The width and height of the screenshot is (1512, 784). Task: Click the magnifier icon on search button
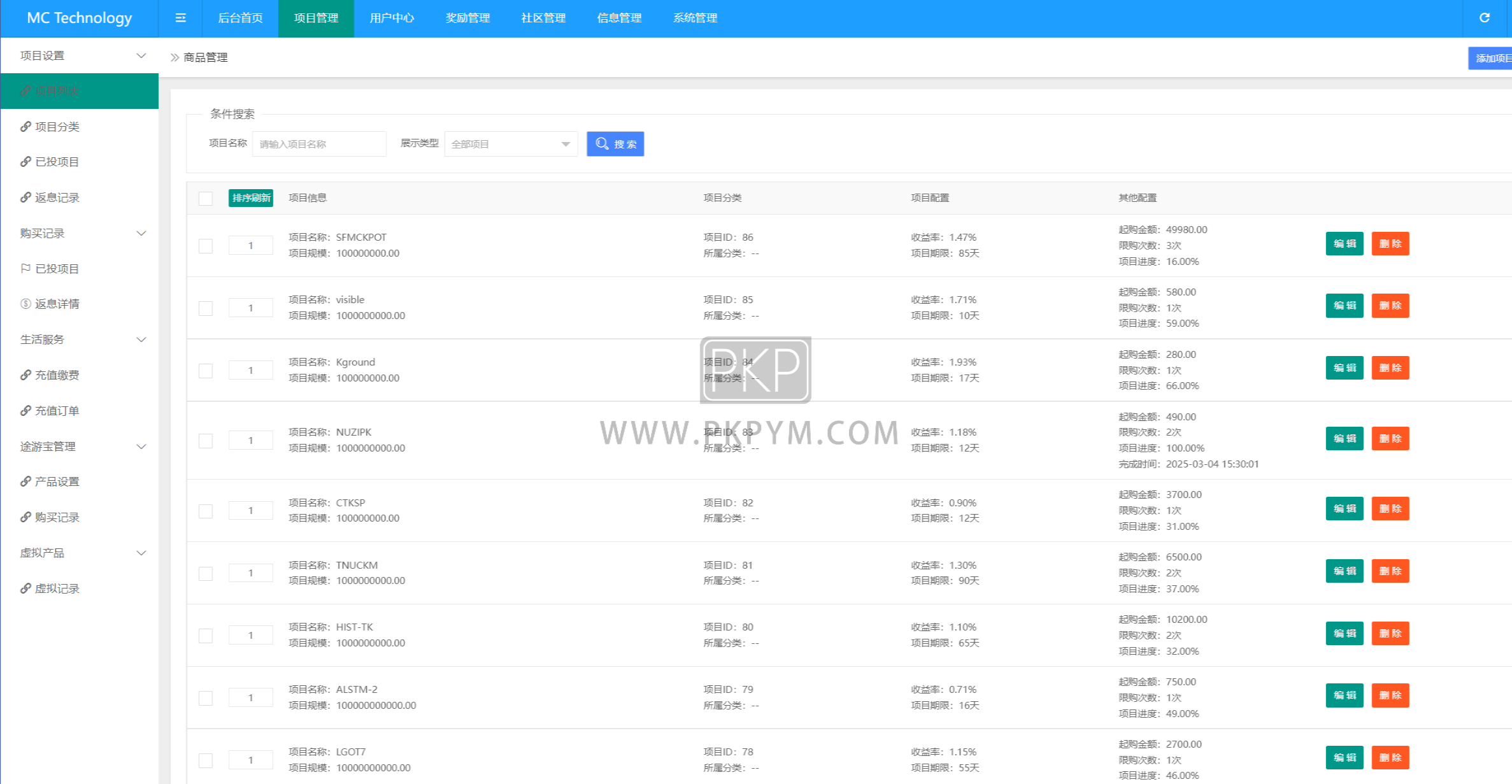pos(602,144)
